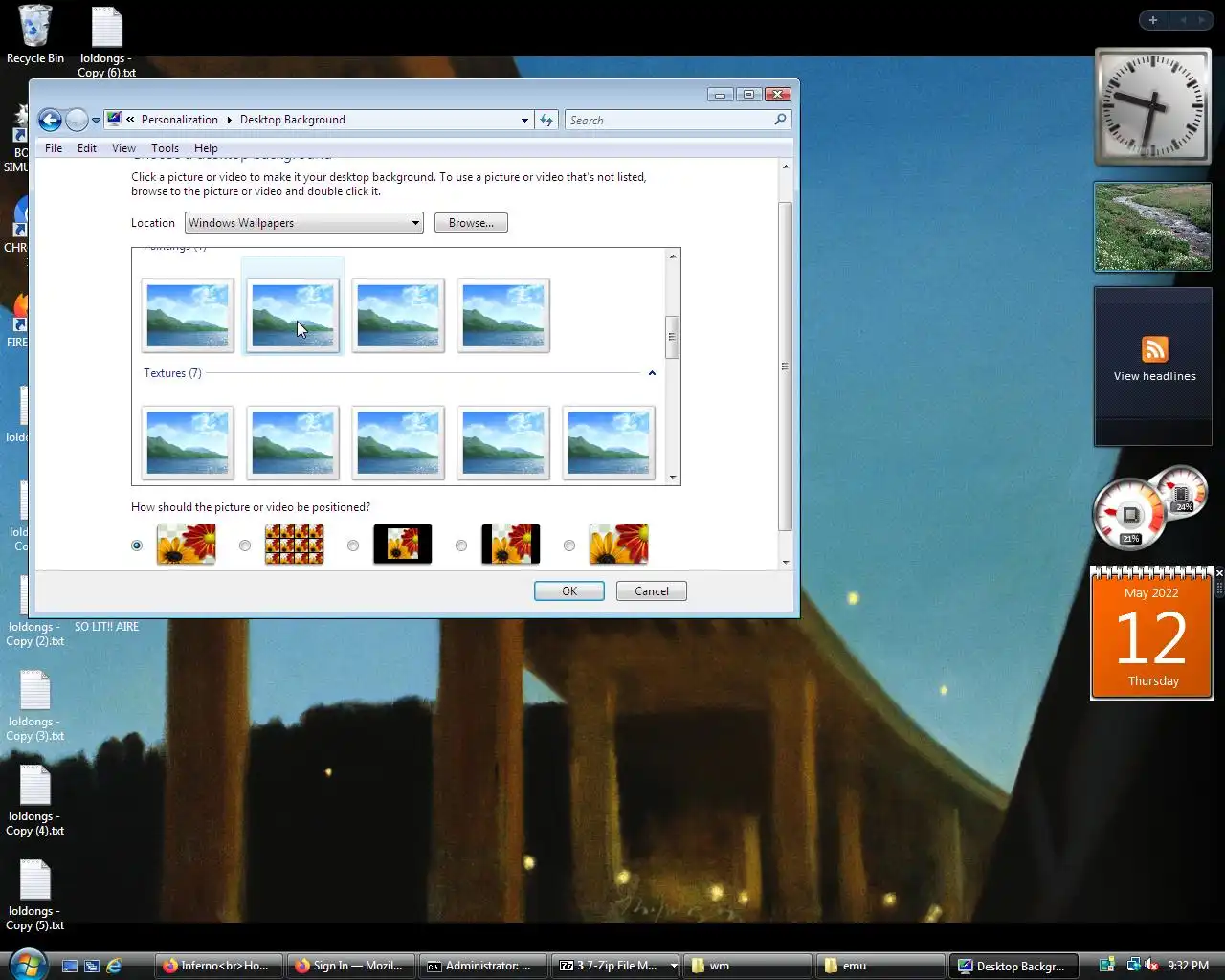Screen dimensions: 1225x980
Task: Select loldongs - Copy (3).txt desktop file
Action: point(34,705)
